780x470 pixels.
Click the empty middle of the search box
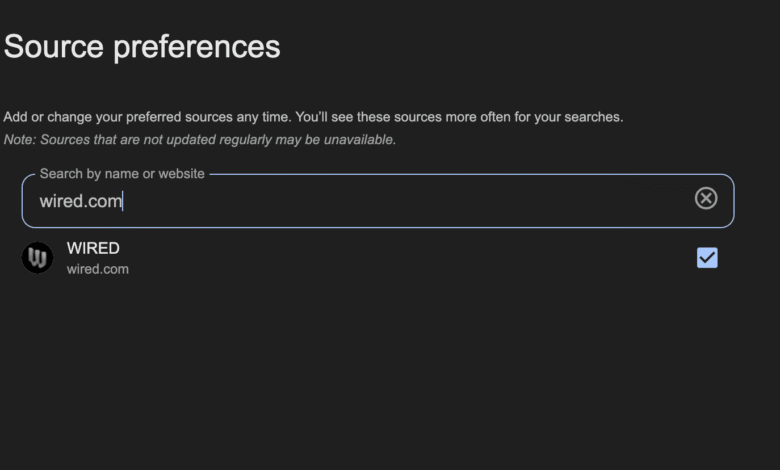tap(400, 201)
